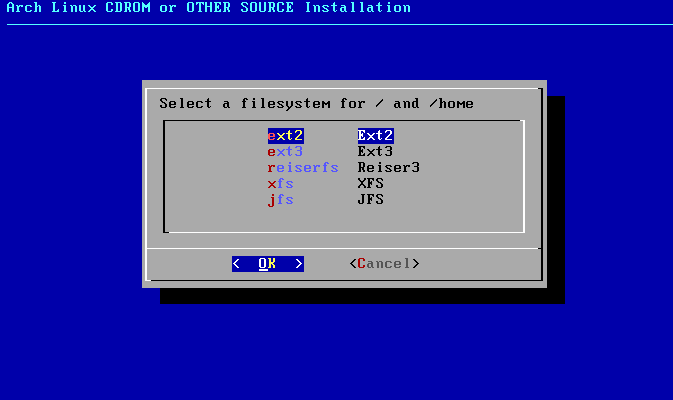Click the JFS description label
The height and width of the screenshot is (400, 673).
(x=371, y=200)
